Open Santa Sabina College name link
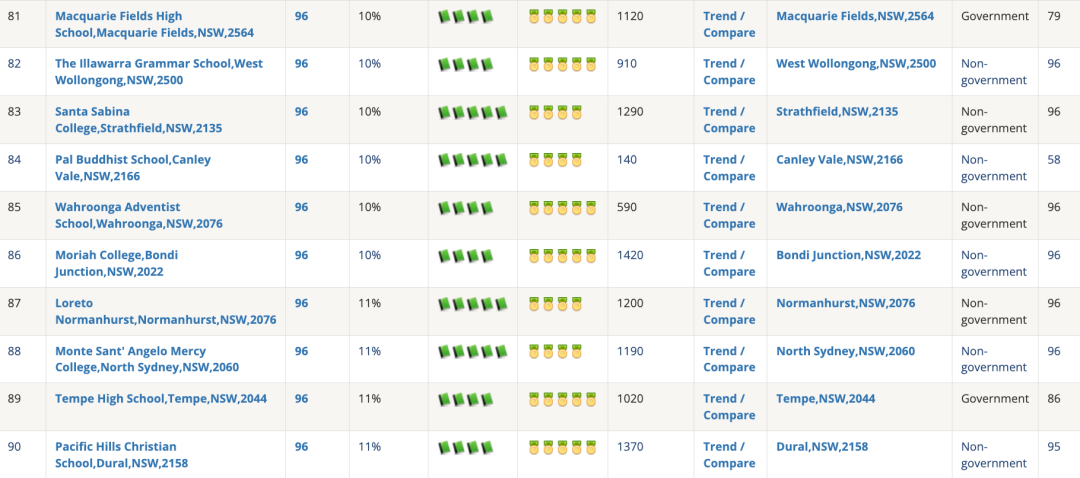The image size is (1080, 478). click(138, 120)
